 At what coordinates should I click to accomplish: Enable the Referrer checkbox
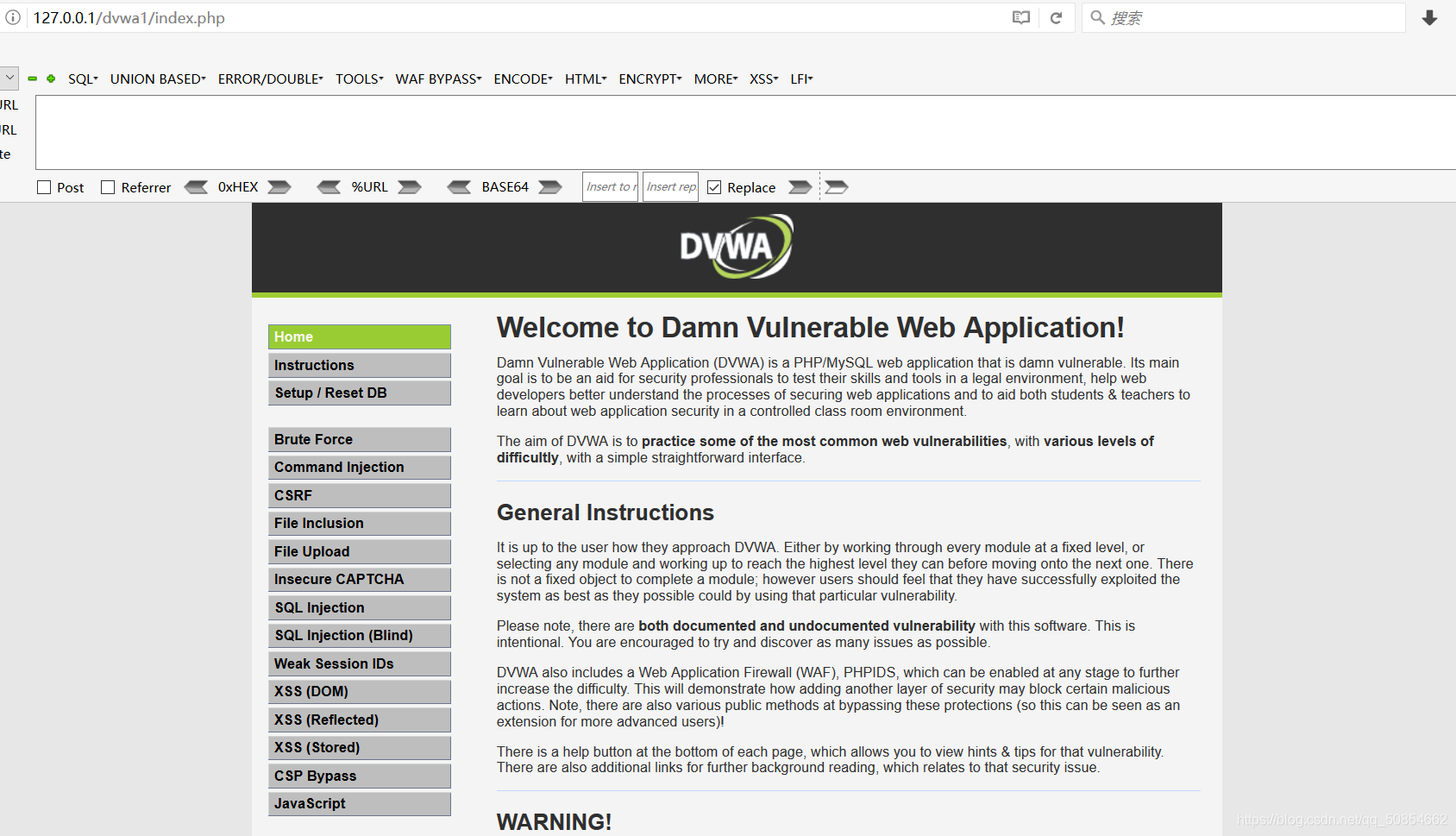tap(108, 187)
